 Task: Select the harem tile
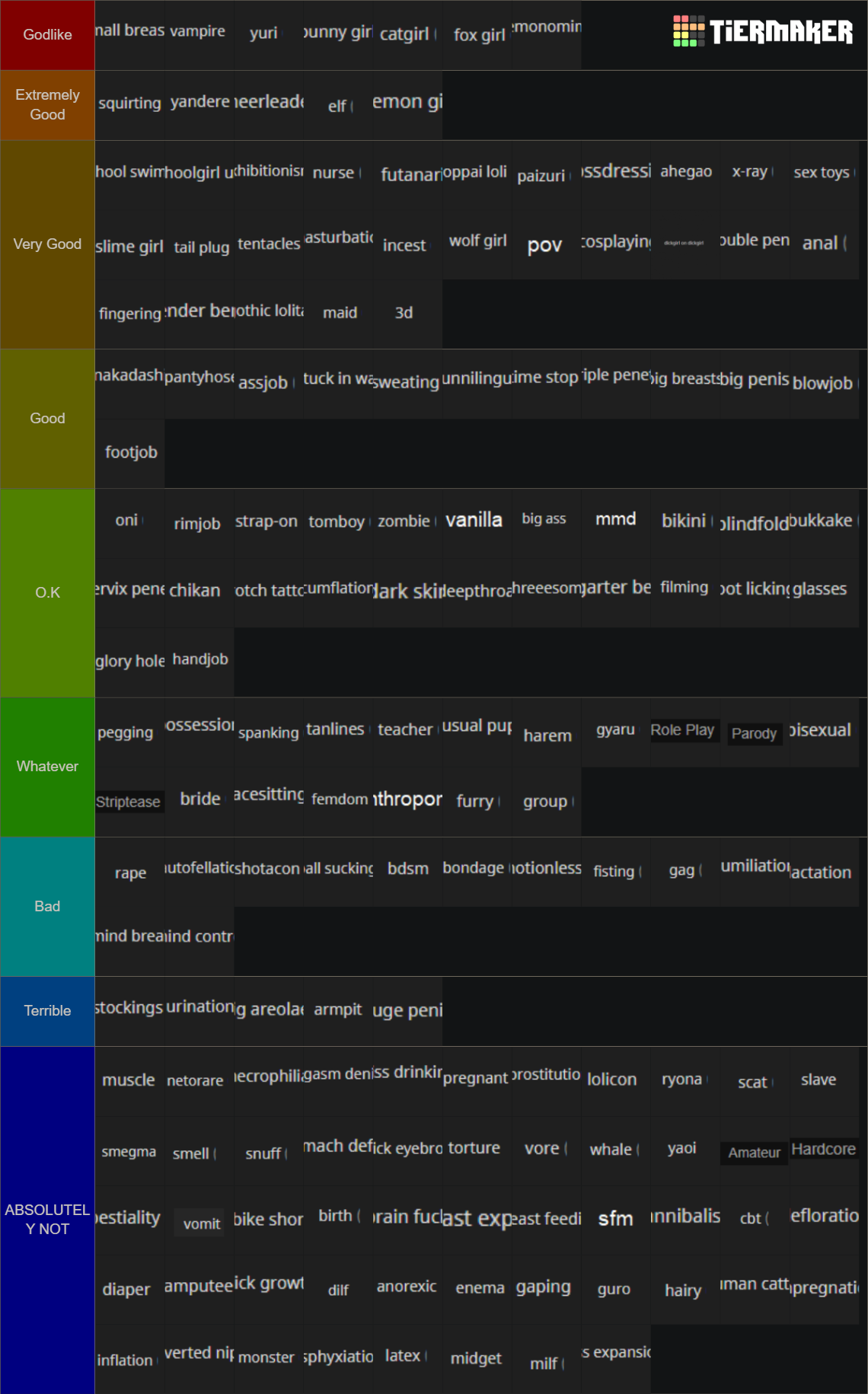[547, 732]
